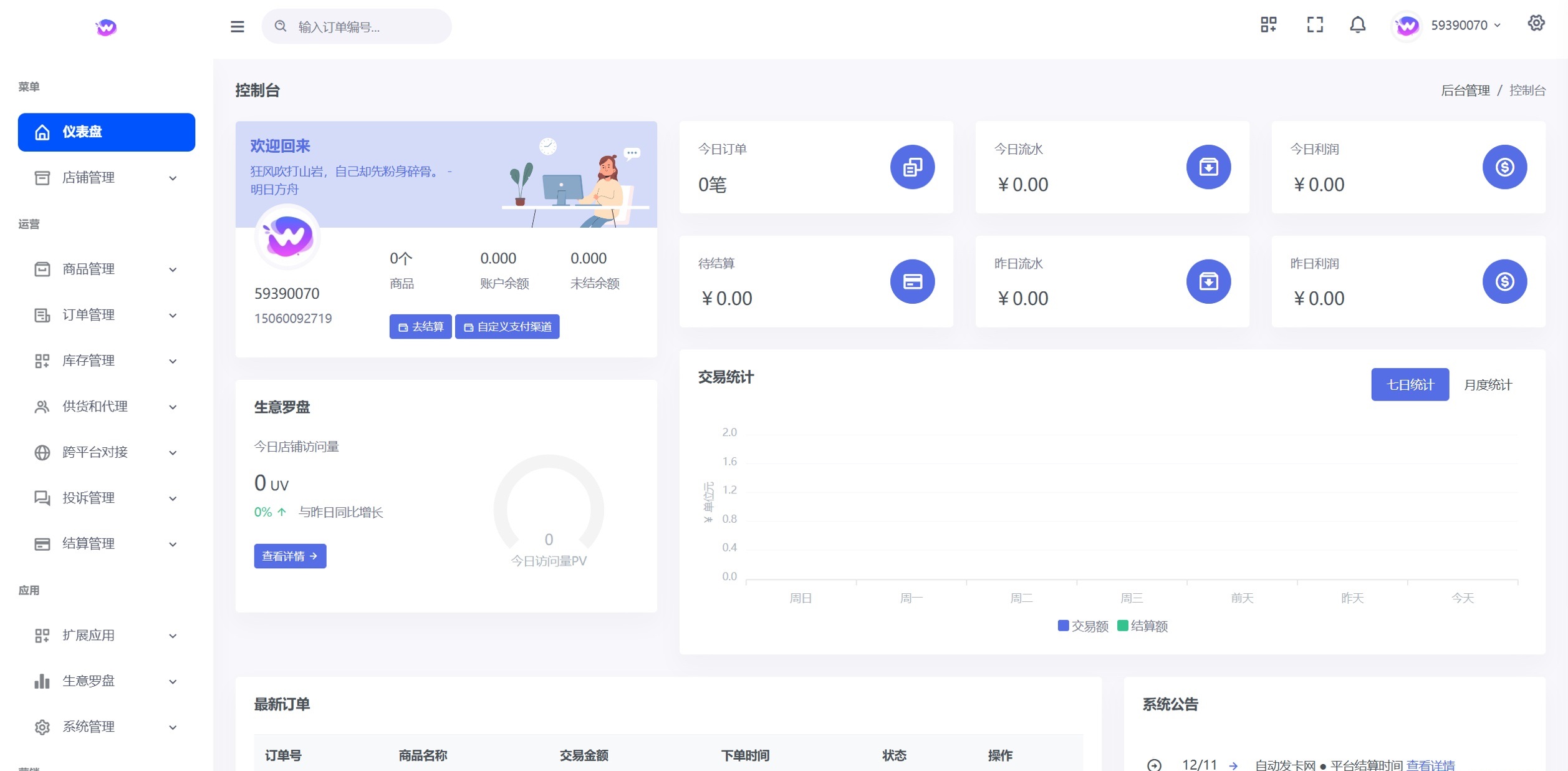This screenshot has width=1568, height=771.
Task: Open the 查看详情 announcement link
Action: coord(1430,765)
